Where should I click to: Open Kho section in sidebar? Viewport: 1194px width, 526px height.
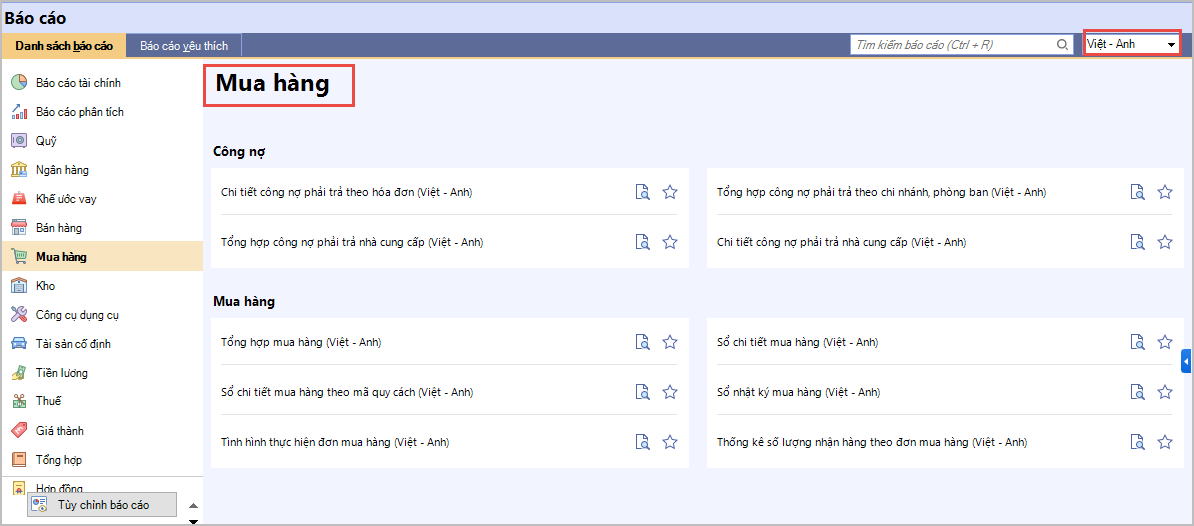click(x=46, y=286)
